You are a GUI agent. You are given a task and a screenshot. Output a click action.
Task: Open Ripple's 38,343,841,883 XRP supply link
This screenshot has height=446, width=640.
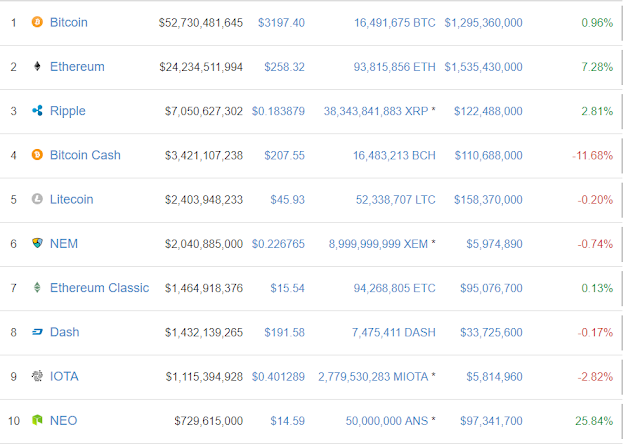[x=375, y=111]
